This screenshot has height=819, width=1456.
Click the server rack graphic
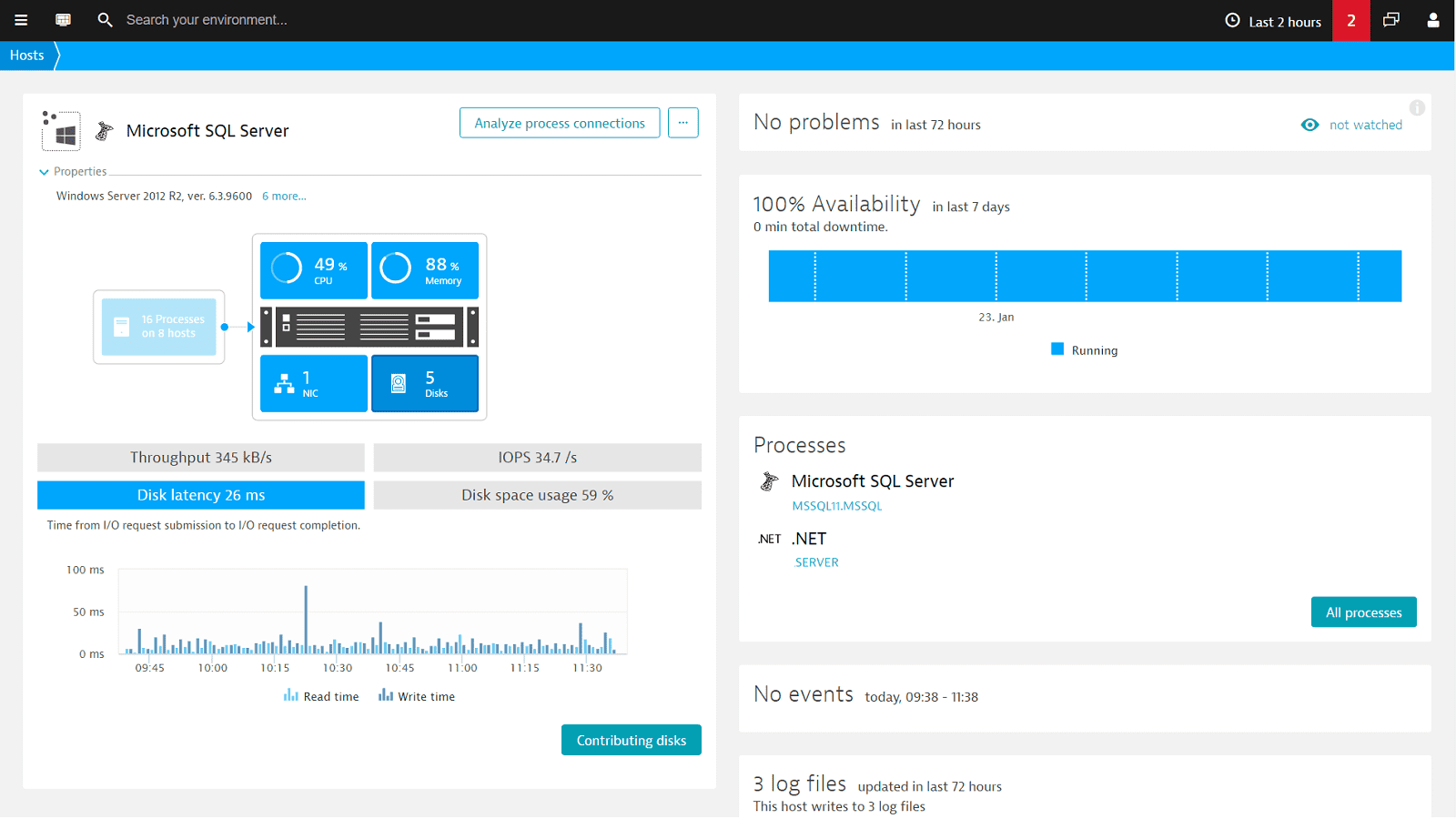369,327
